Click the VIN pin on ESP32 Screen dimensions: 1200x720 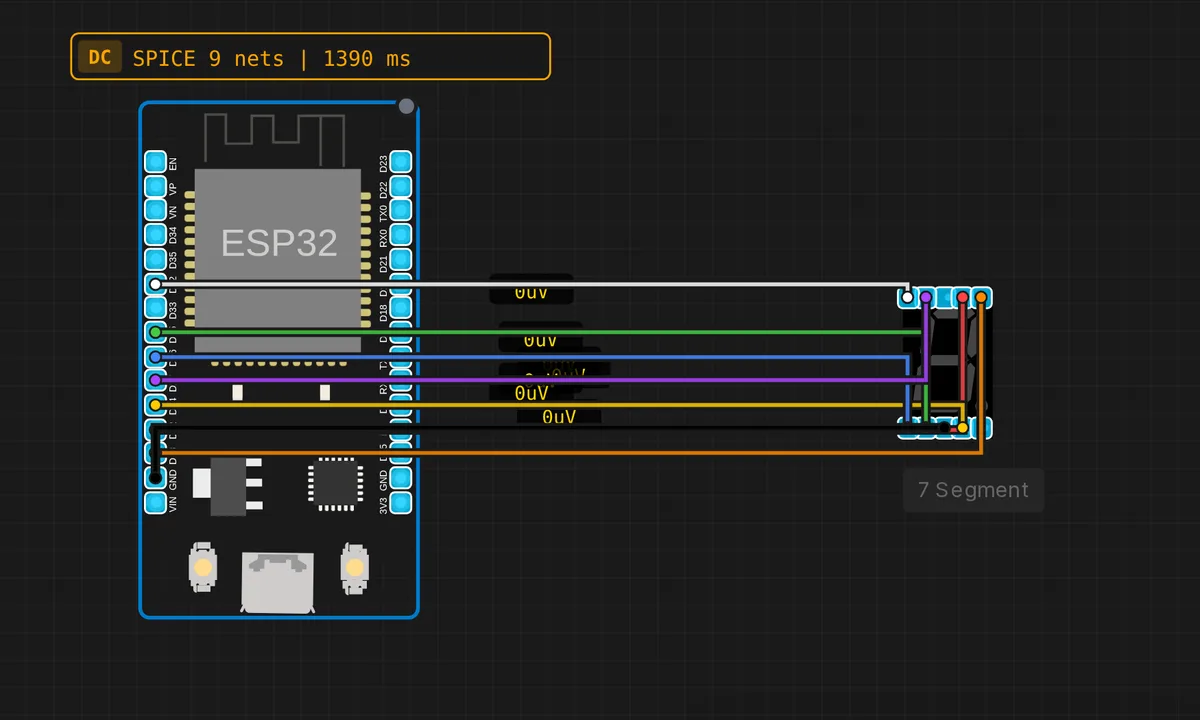(155, 502)
